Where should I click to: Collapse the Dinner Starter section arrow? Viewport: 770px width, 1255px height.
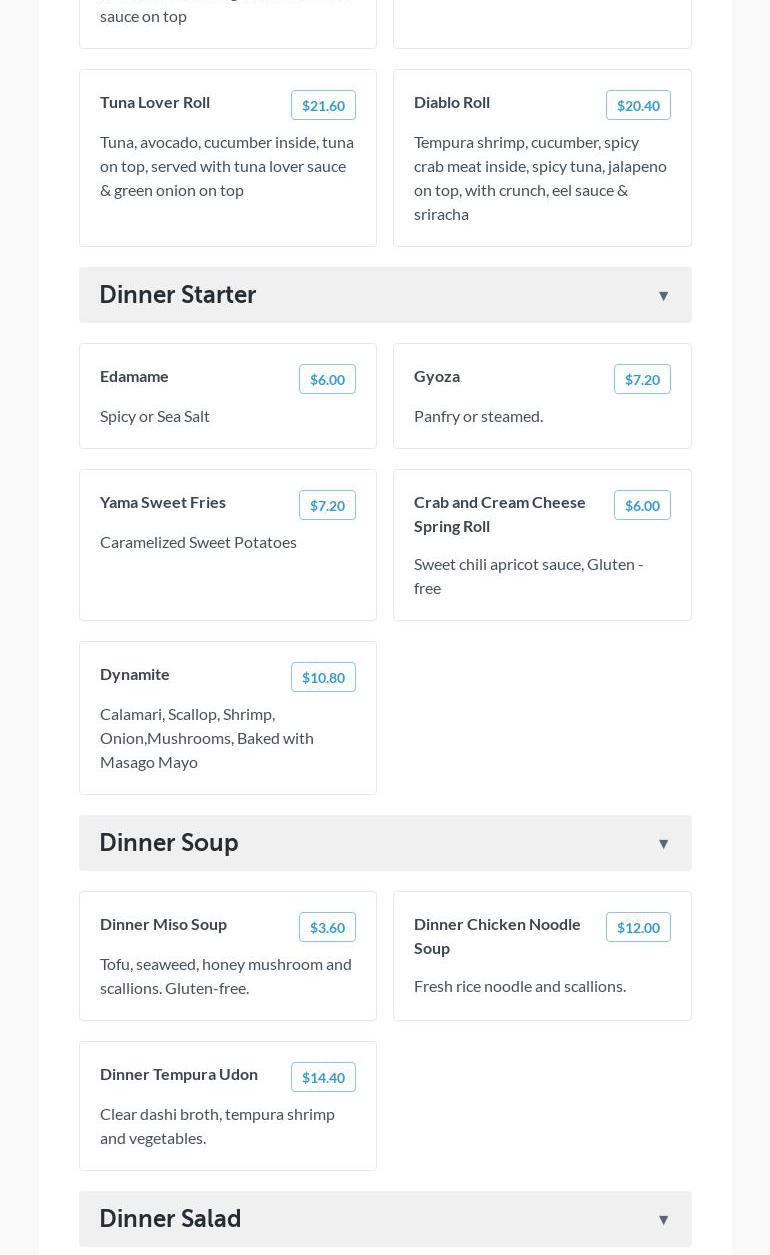[663, 295]
